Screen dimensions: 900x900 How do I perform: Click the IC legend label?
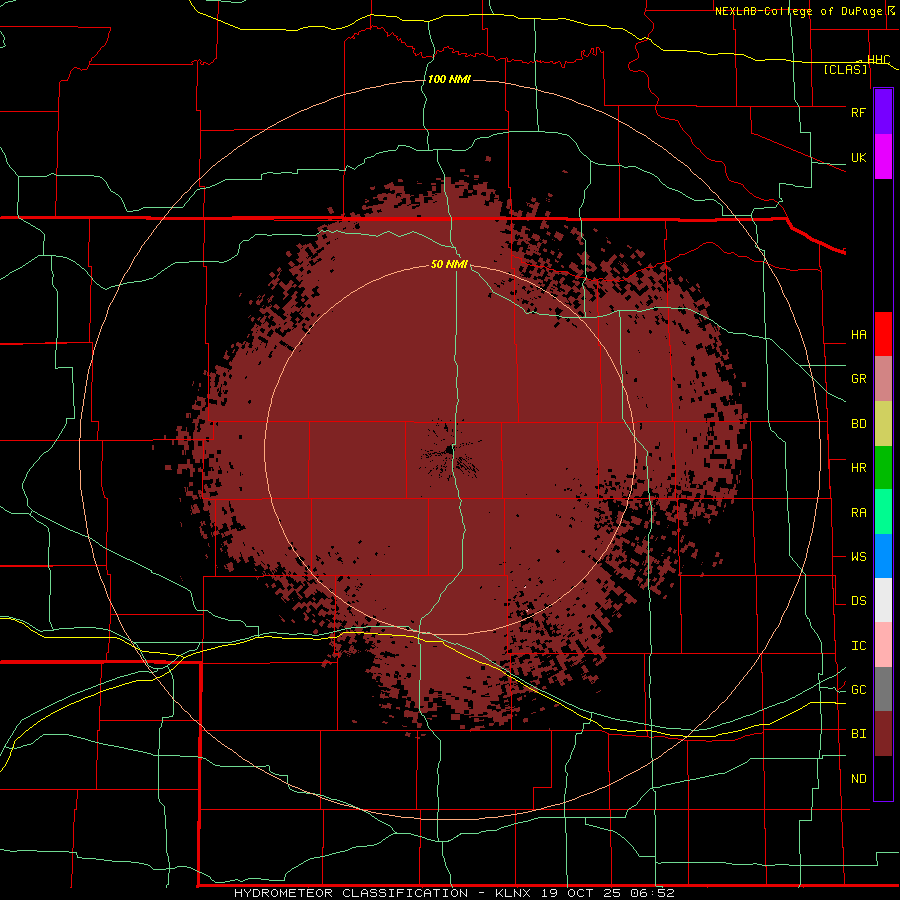point(858,646)
